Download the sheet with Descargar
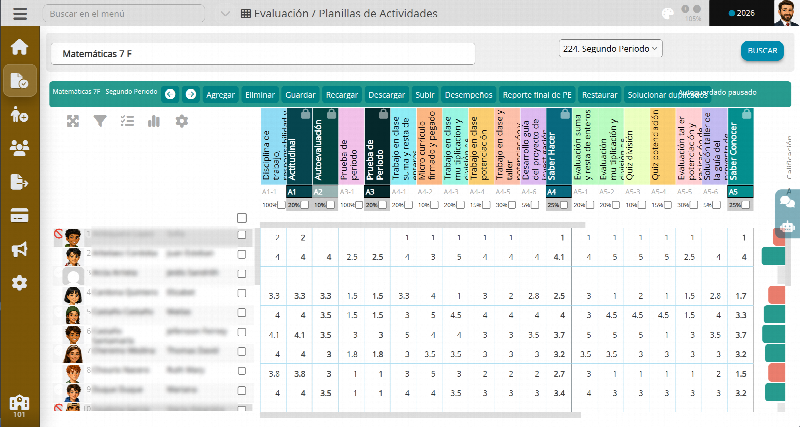The image size is (800, 427). tap(387, 95)
